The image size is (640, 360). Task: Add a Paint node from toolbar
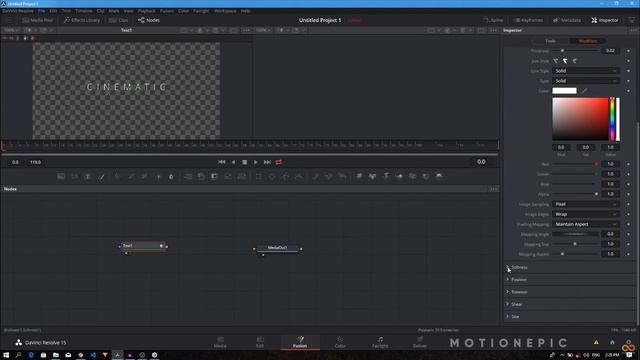pos(101,176)
